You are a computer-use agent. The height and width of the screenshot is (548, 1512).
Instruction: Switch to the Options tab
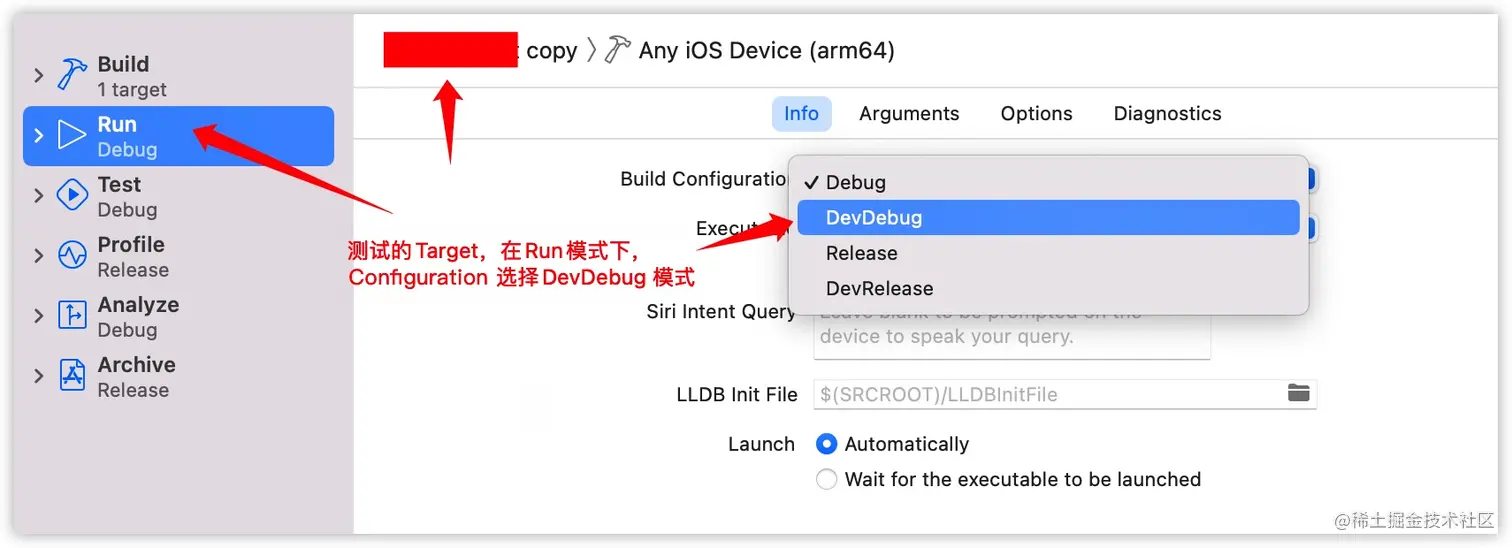1036,114
